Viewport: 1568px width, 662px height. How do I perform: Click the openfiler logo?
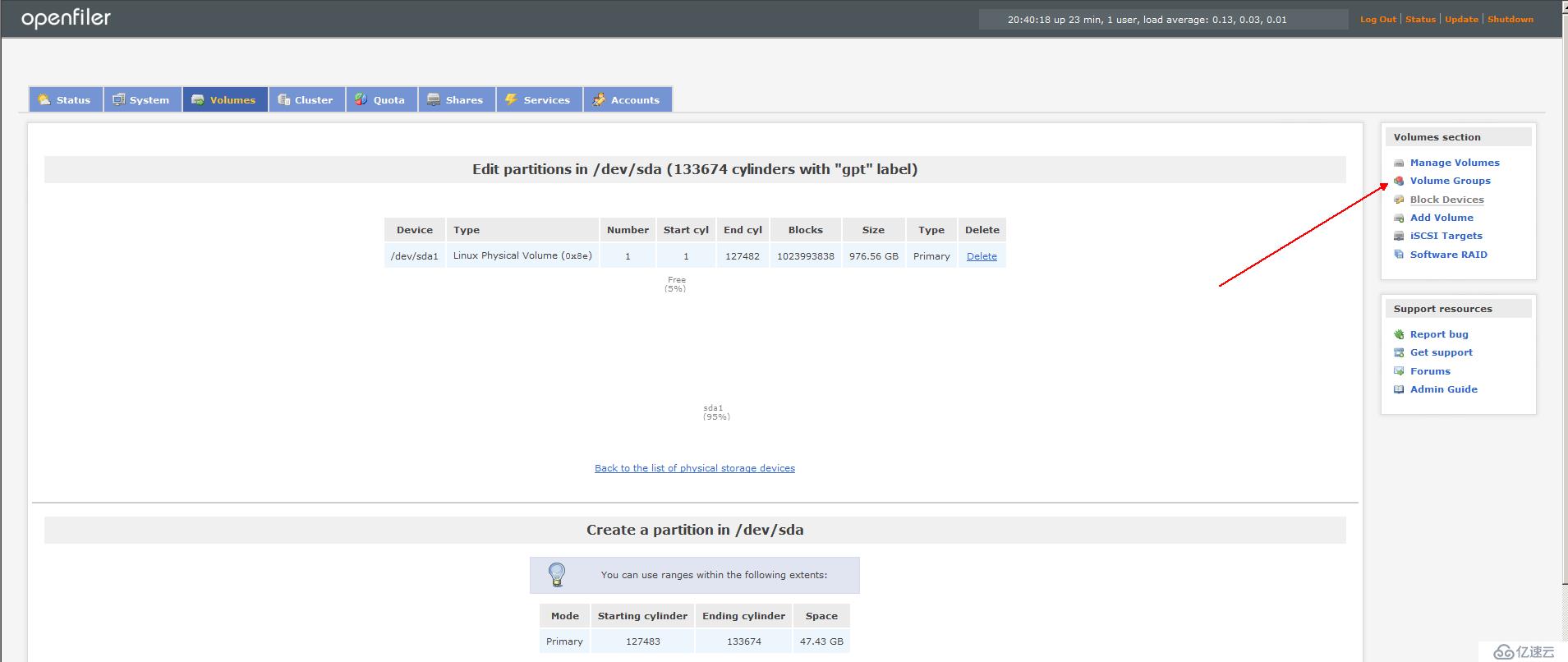[66, 19]
